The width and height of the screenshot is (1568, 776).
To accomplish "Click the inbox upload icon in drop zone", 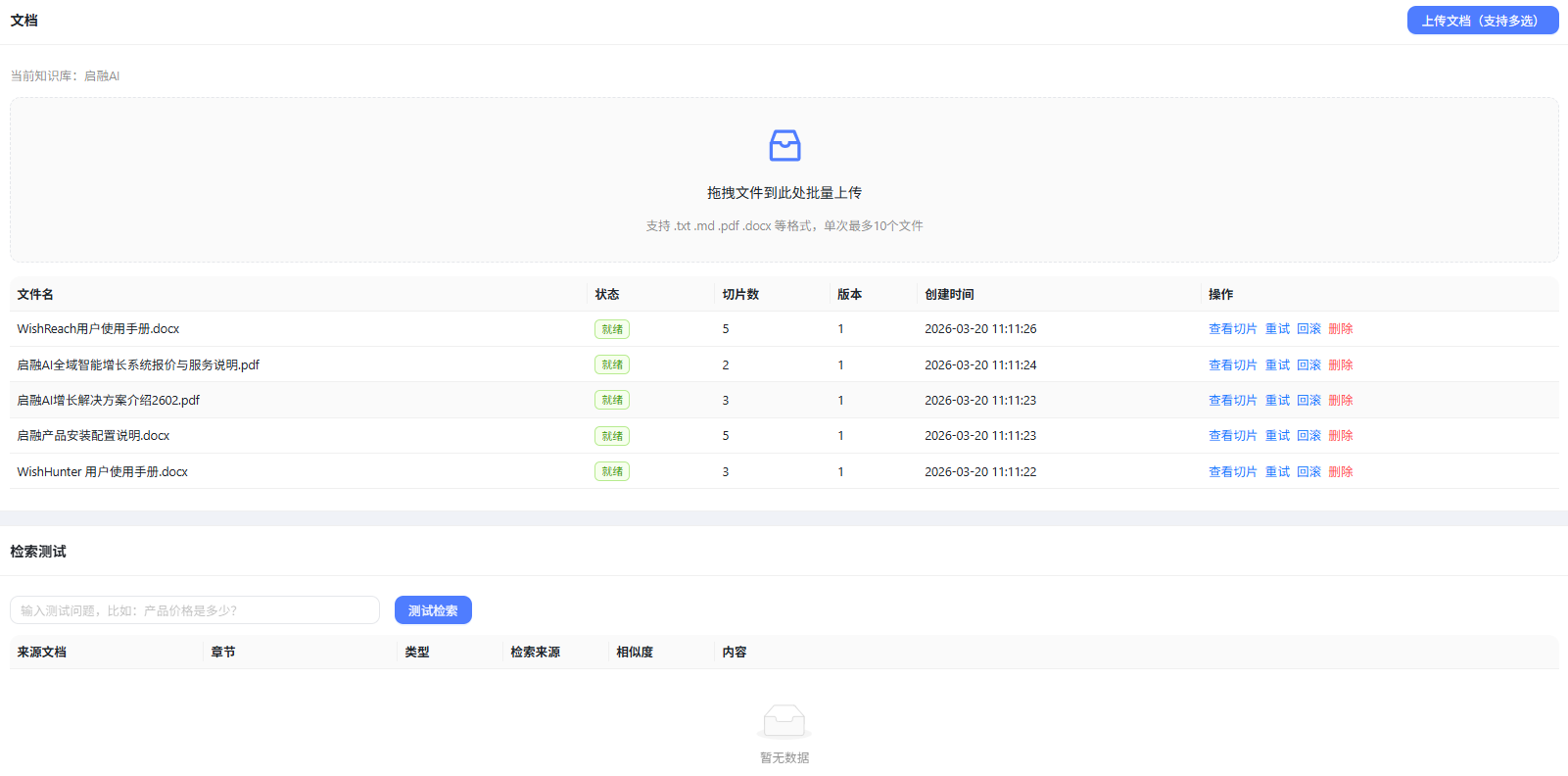I will click(784, 146).
